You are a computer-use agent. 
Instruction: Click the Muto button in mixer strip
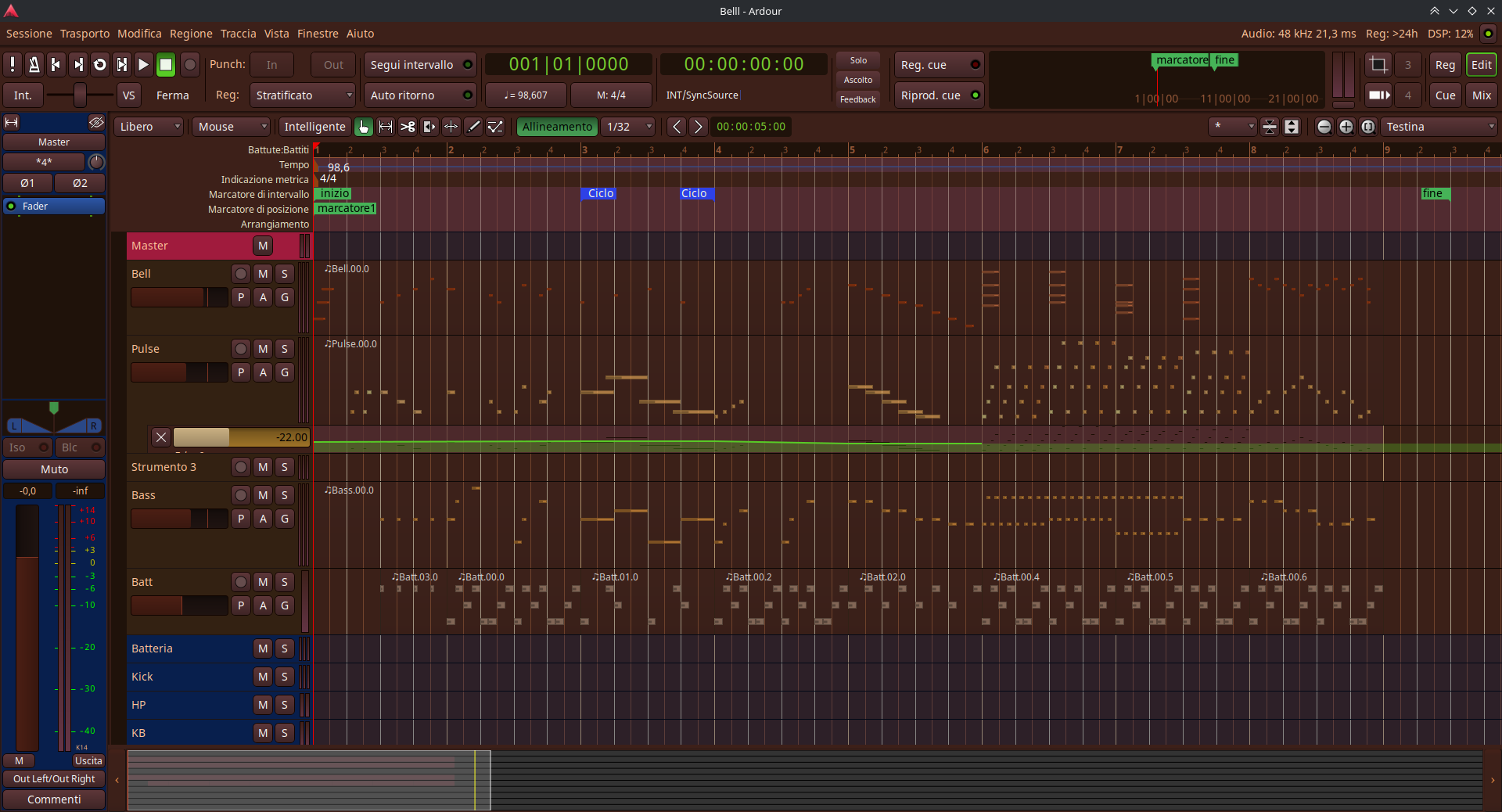coord(54,469)
